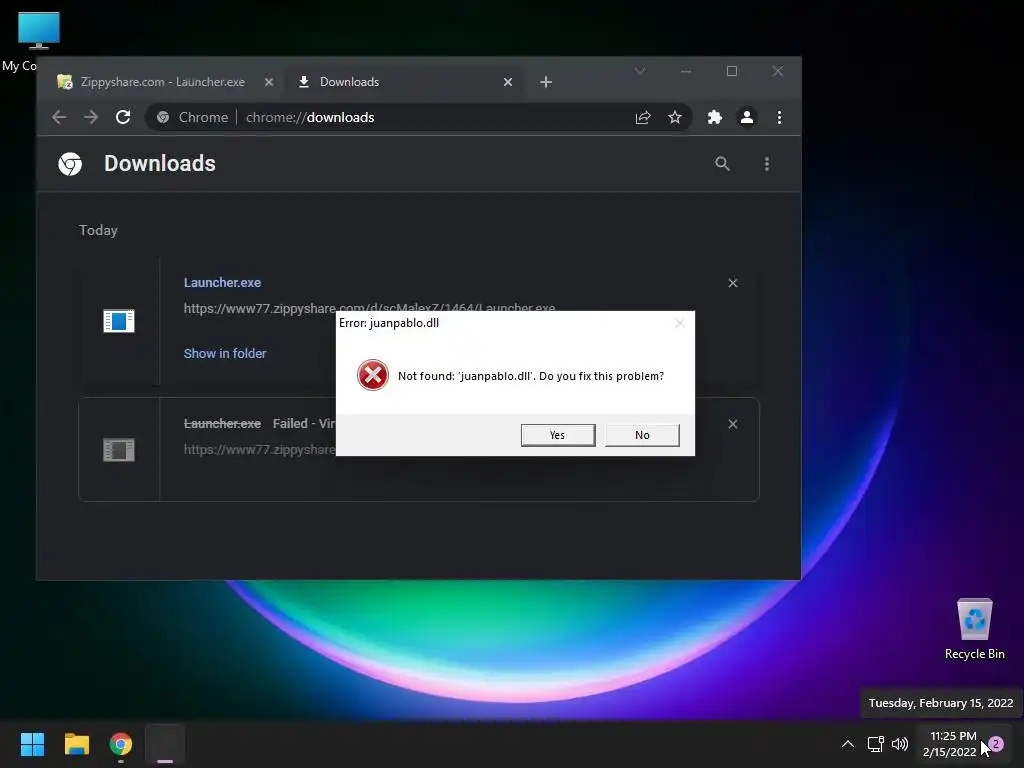Minimize the Chrome window
1024x768 pixels.
point(686,71)
